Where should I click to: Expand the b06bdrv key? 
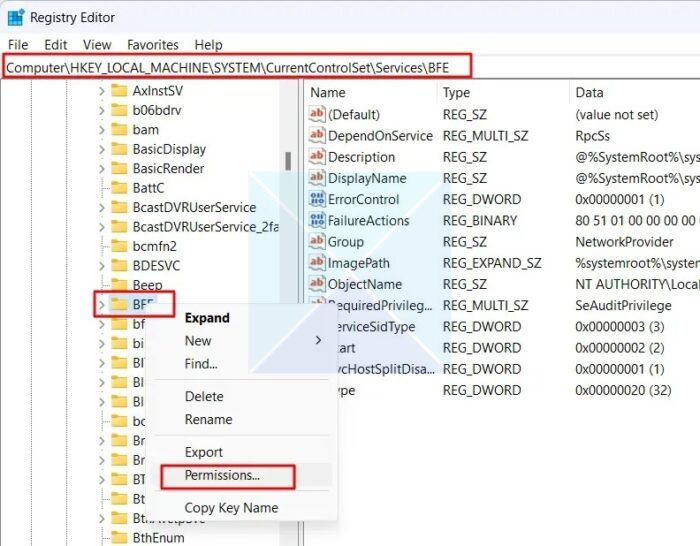click(102, 110)
